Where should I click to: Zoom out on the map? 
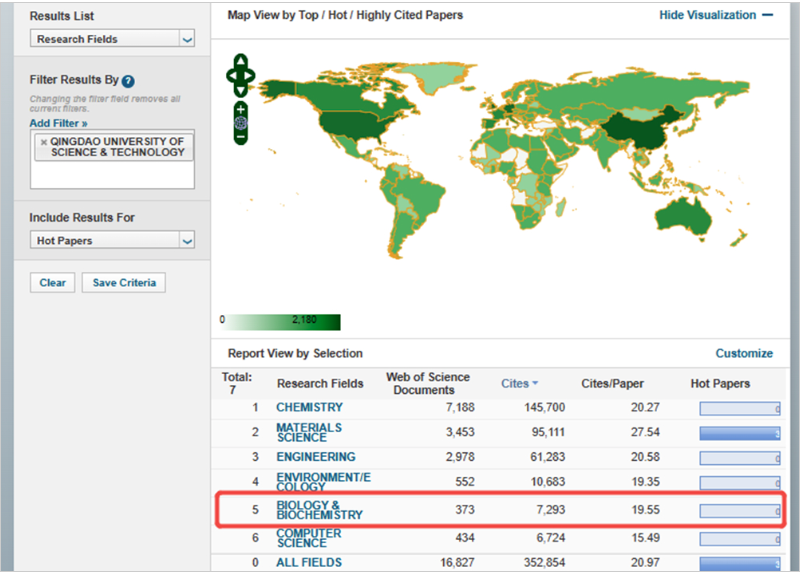click(x=241, y=136)
